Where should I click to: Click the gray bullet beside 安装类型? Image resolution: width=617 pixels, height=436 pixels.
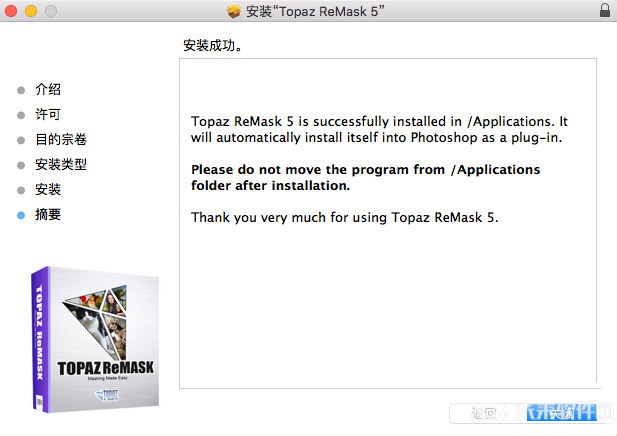pyautogui.click(x=21, y=165)
